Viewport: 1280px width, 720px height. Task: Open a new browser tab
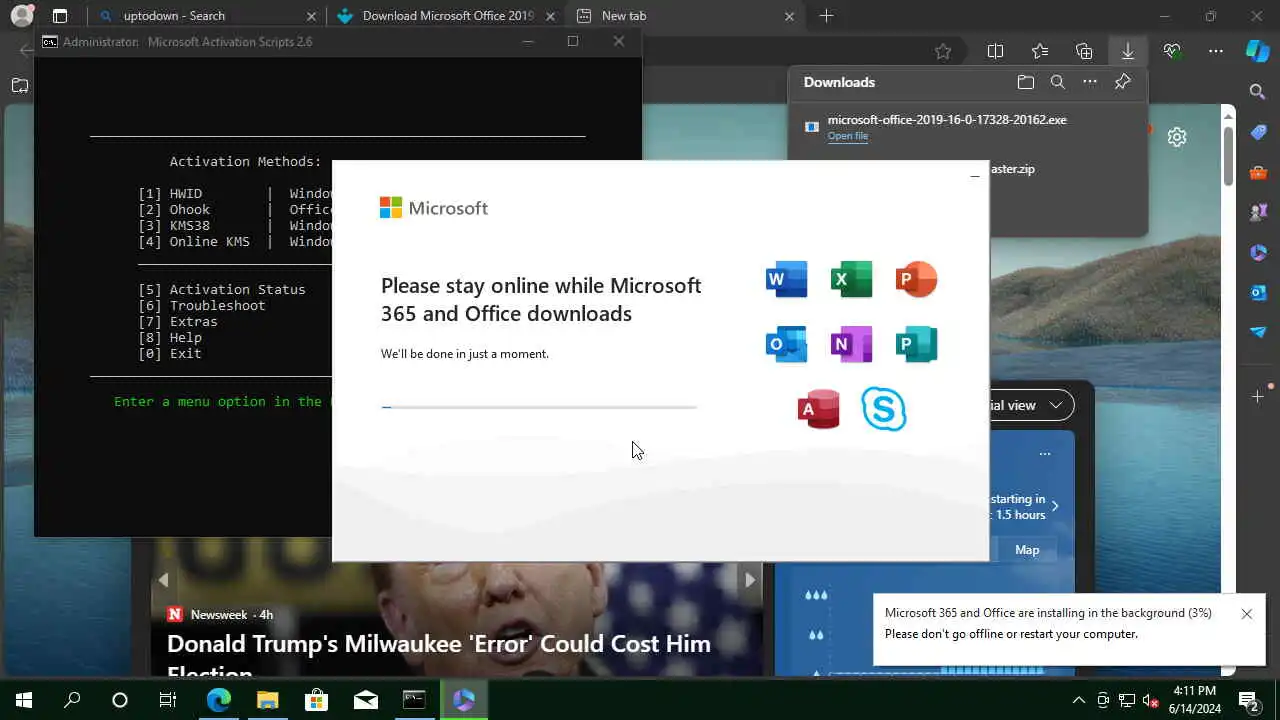[x=826, y=16]
